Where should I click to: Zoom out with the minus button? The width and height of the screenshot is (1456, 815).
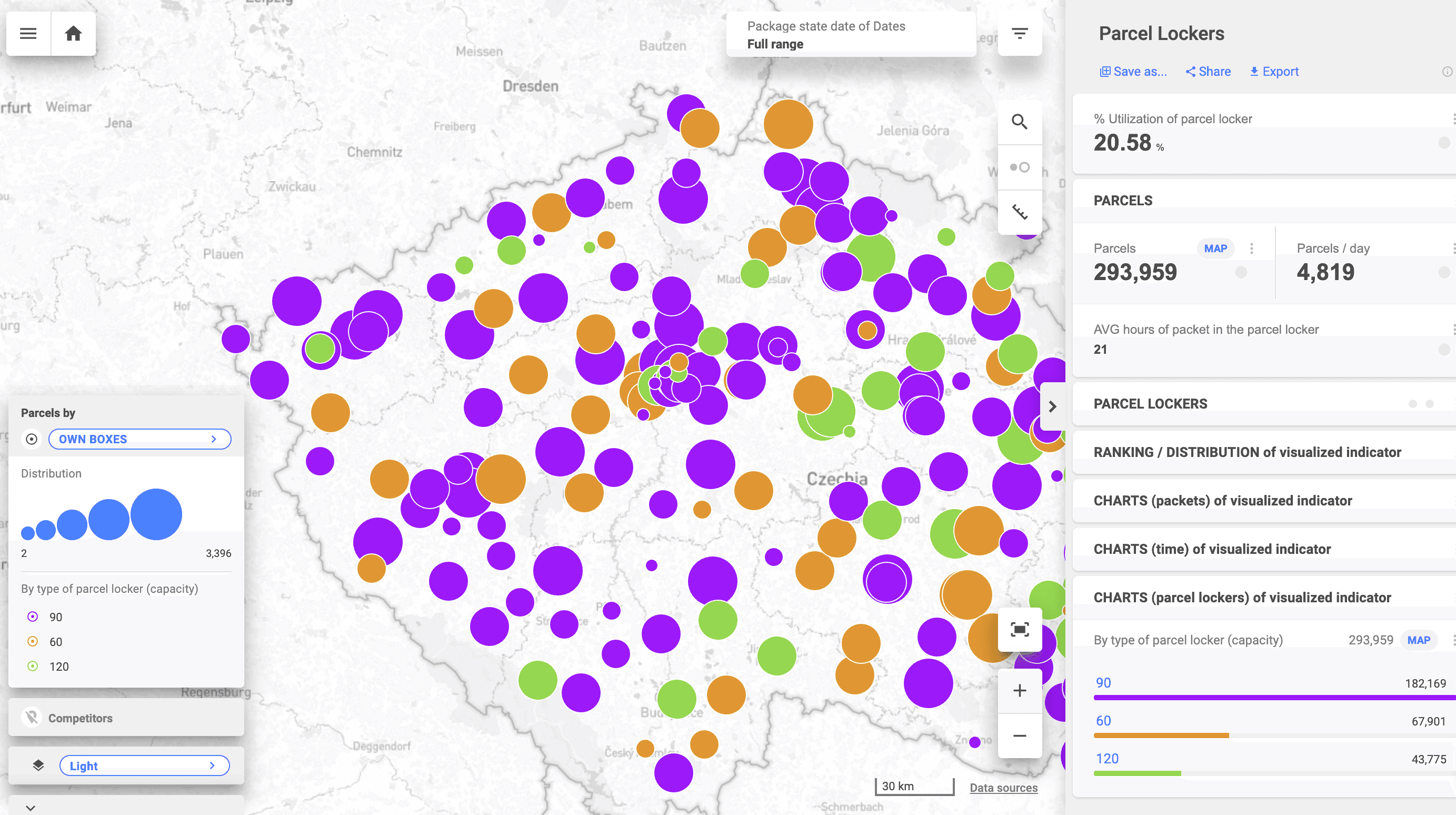coord(1019,736)
